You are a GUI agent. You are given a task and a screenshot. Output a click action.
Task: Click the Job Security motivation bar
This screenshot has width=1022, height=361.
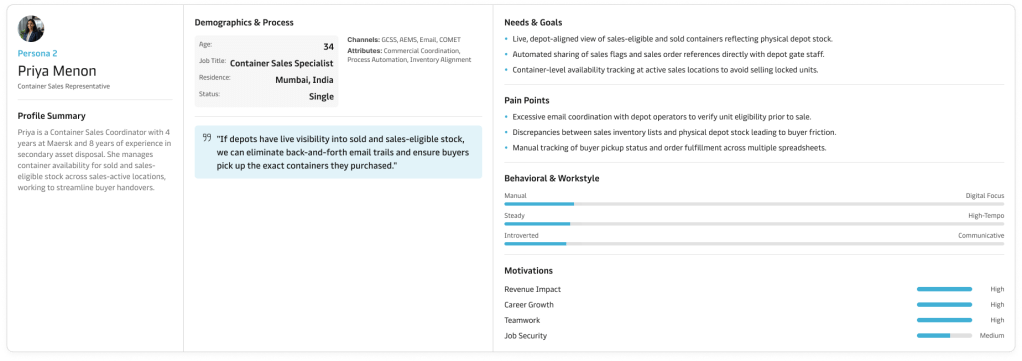[944, 336]
